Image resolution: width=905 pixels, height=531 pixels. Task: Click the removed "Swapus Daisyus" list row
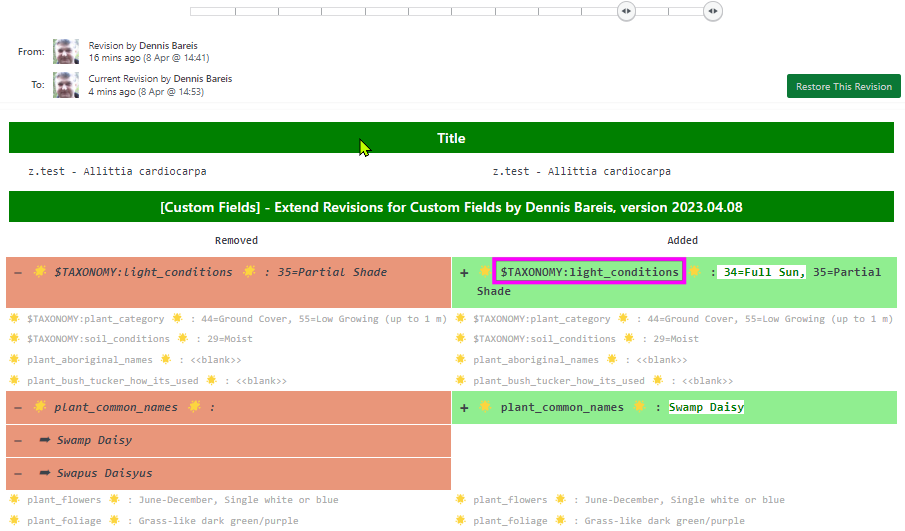229,474
